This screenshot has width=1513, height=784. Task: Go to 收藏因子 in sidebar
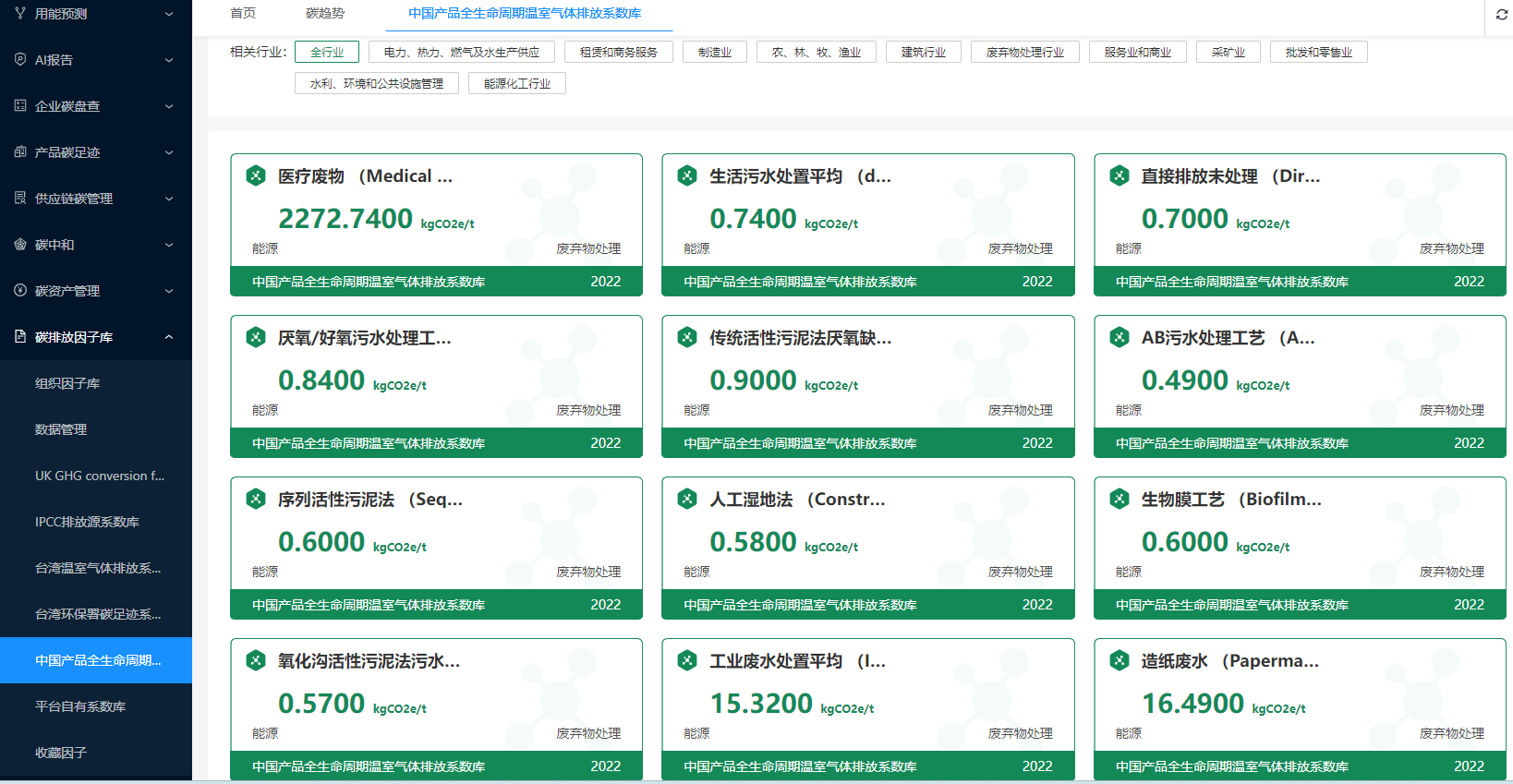pos(61,753)
